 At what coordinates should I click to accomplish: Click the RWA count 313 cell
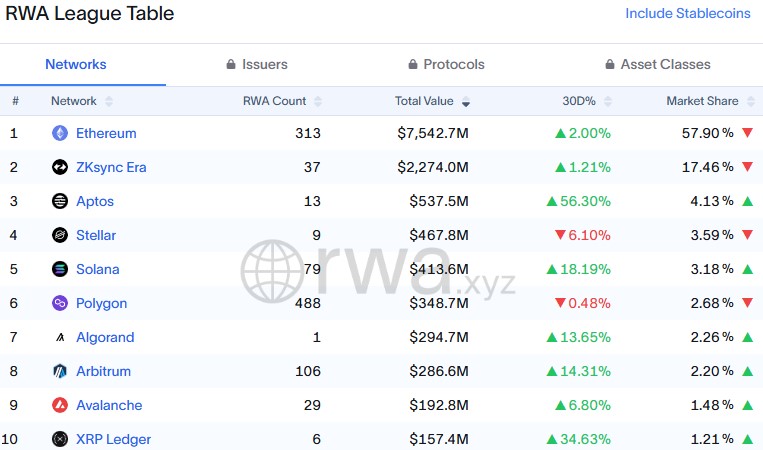[x=308, y=133]
